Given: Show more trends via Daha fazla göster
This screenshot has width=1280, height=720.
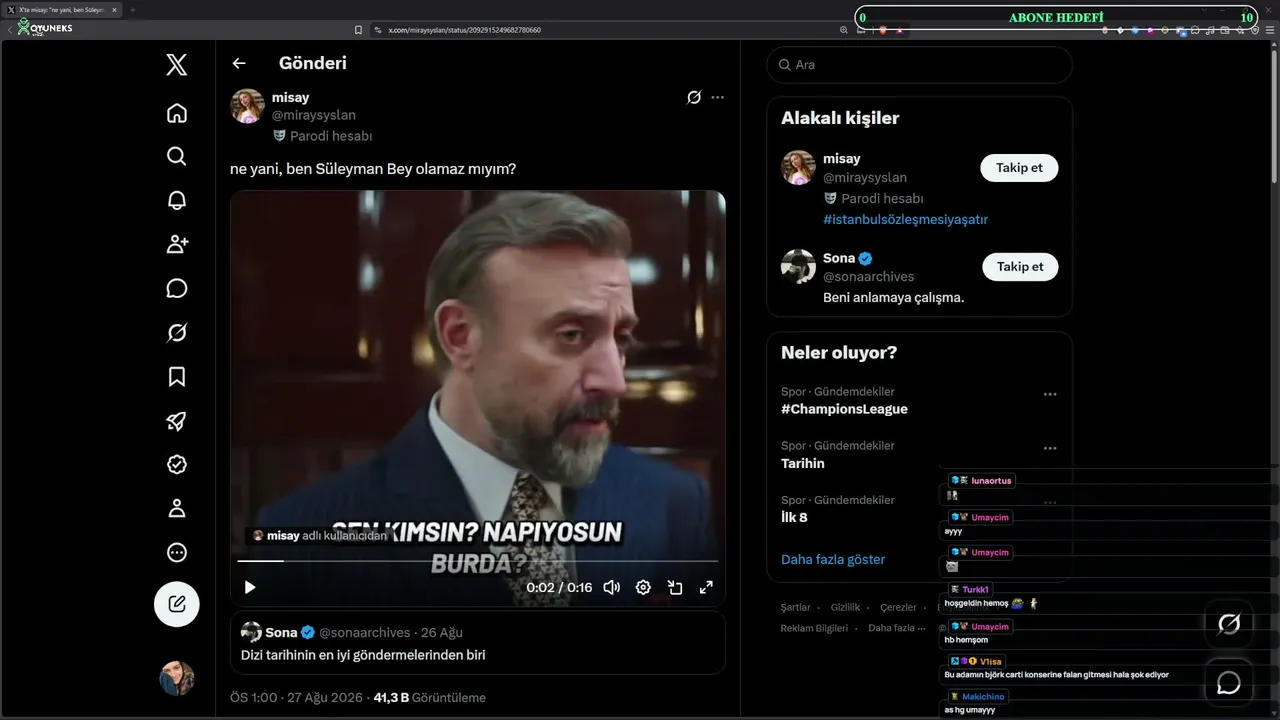Looking at the screenshot, I should [833, 559].
